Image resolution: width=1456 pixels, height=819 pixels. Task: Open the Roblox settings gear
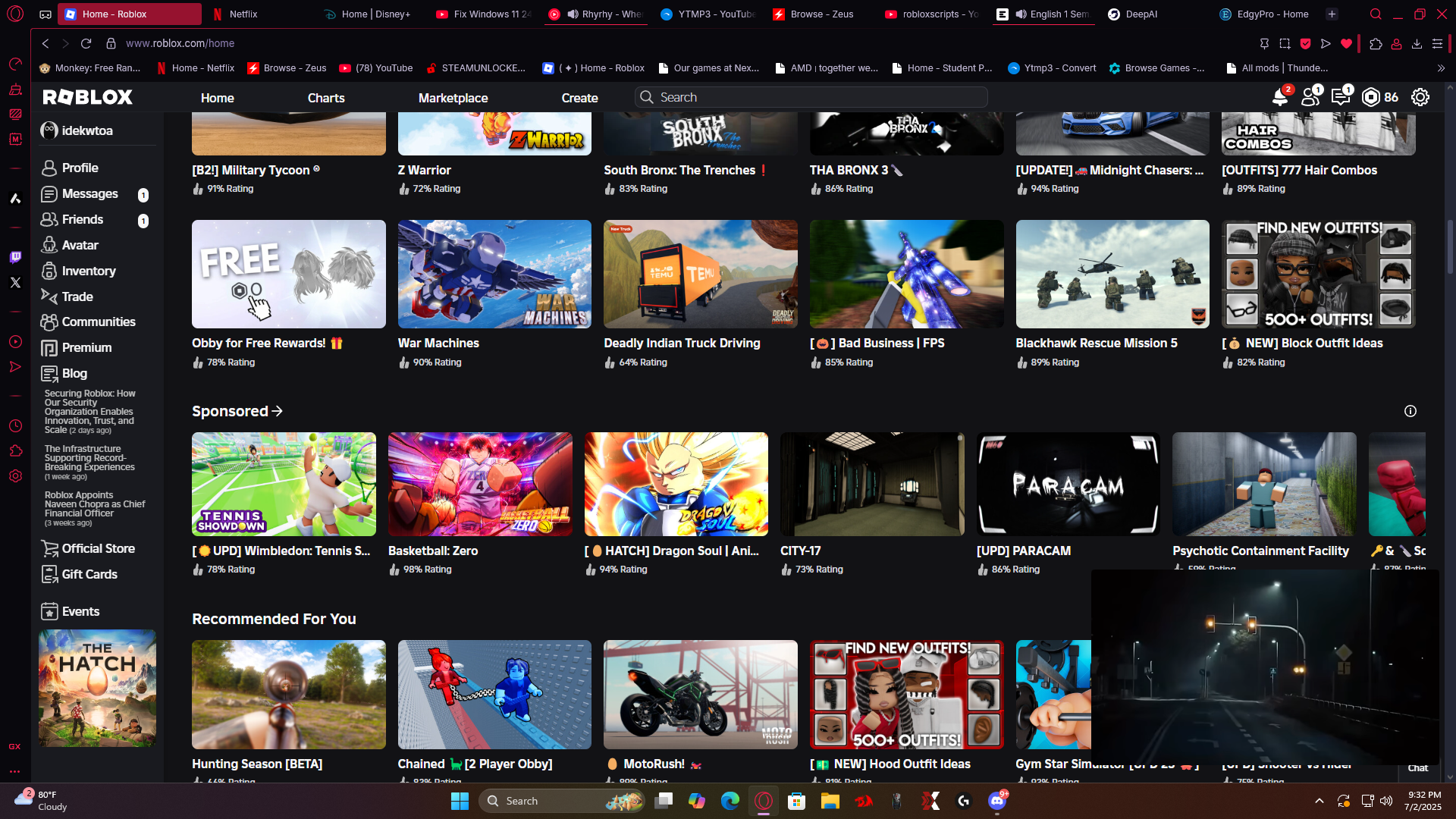[1420, 97]
